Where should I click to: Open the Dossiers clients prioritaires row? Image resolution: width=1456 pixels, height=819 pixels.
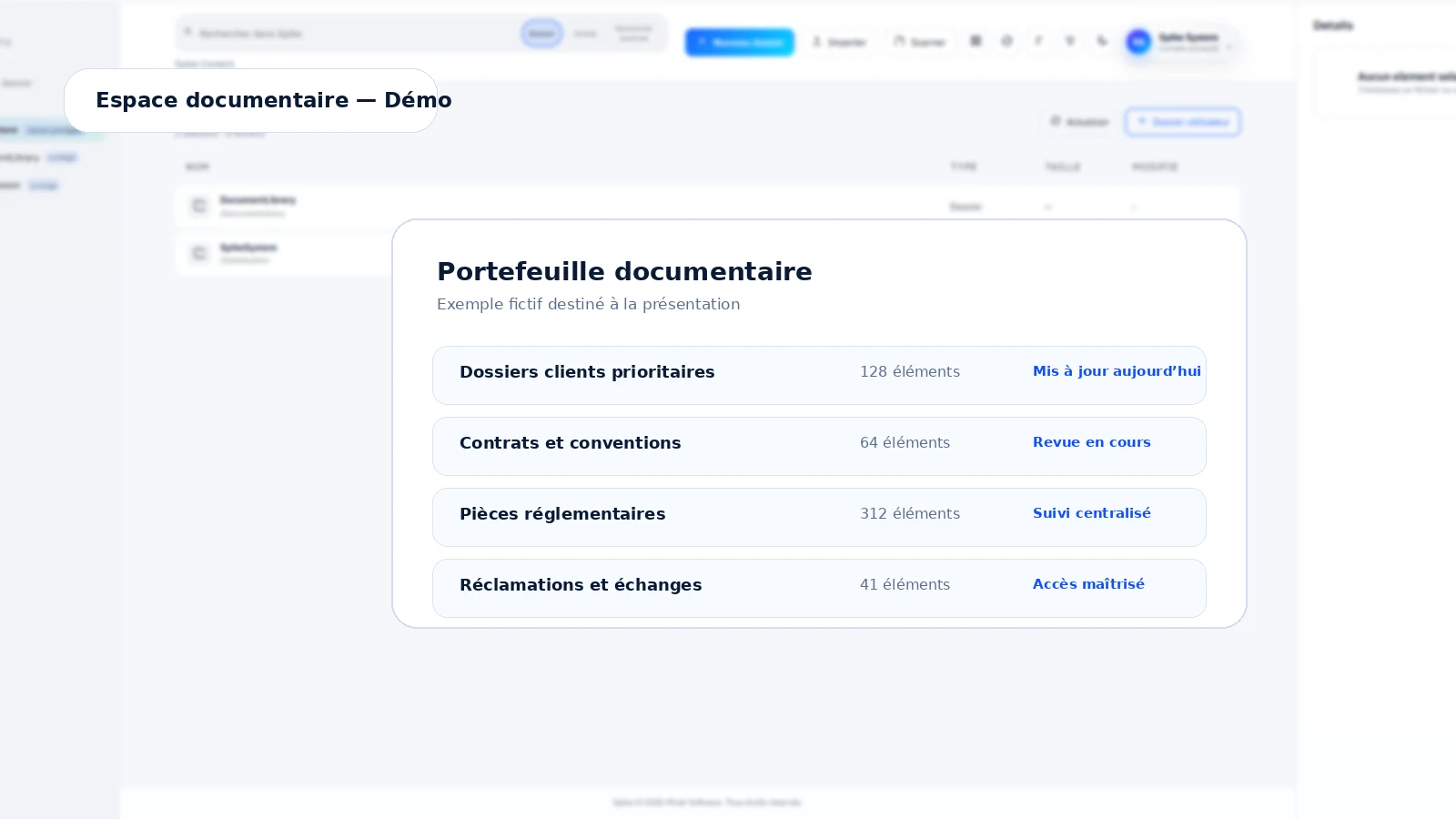[819, 375]
